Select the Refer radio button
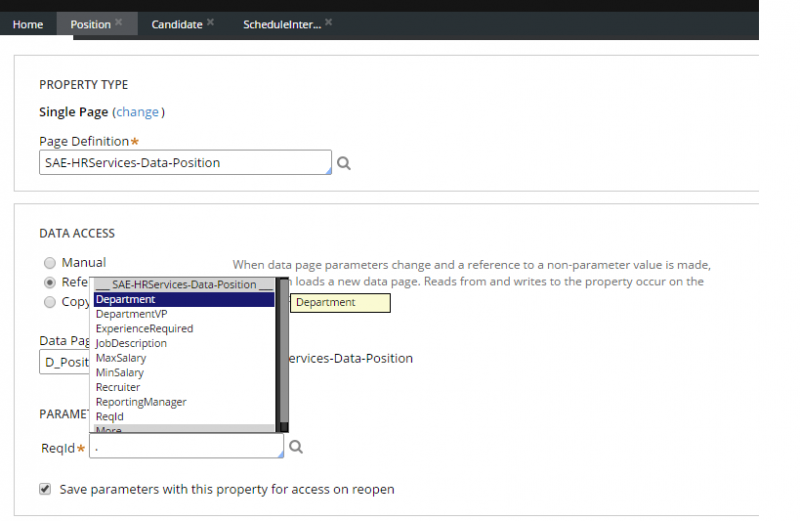Screen dimensions: 800x521 point(49,282)
